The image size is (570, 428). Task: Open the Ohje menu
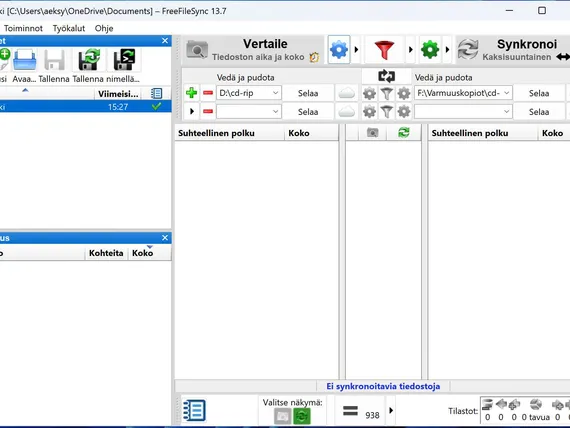tap(104, 28)
